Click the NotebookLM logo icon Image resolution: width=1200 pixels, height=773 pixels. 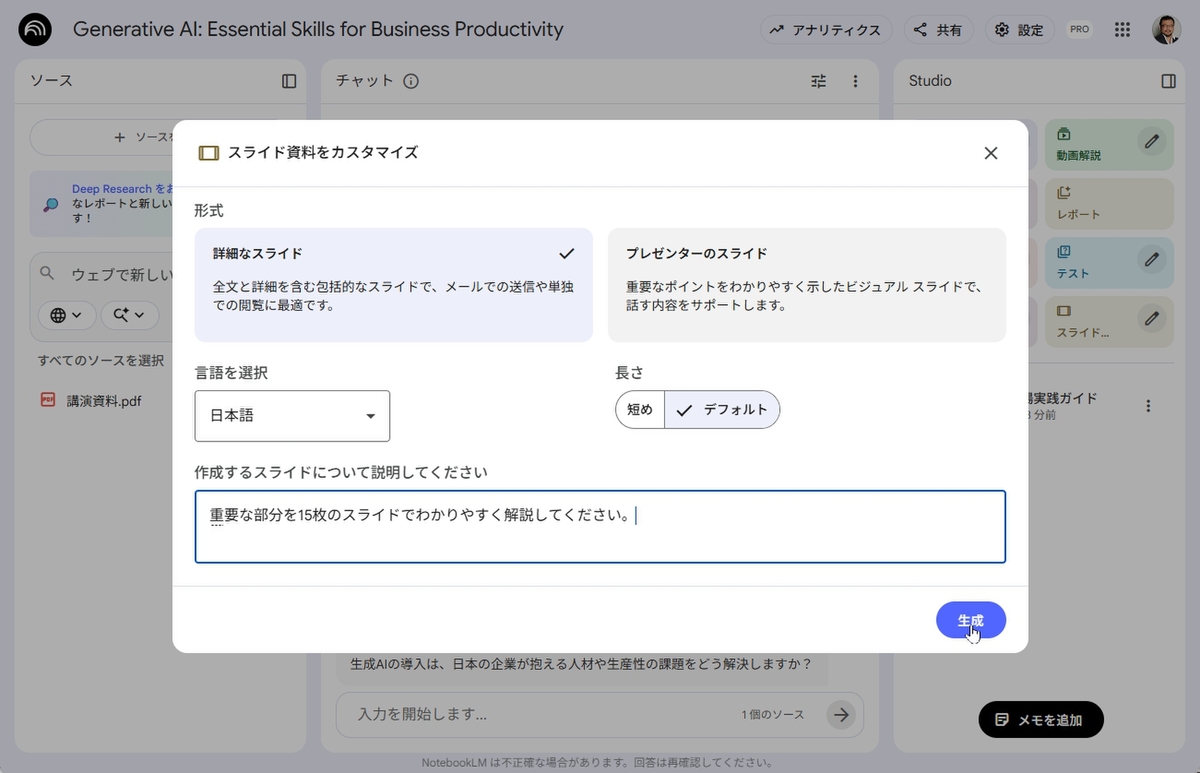pyautogui.click(x=35, y=30)
